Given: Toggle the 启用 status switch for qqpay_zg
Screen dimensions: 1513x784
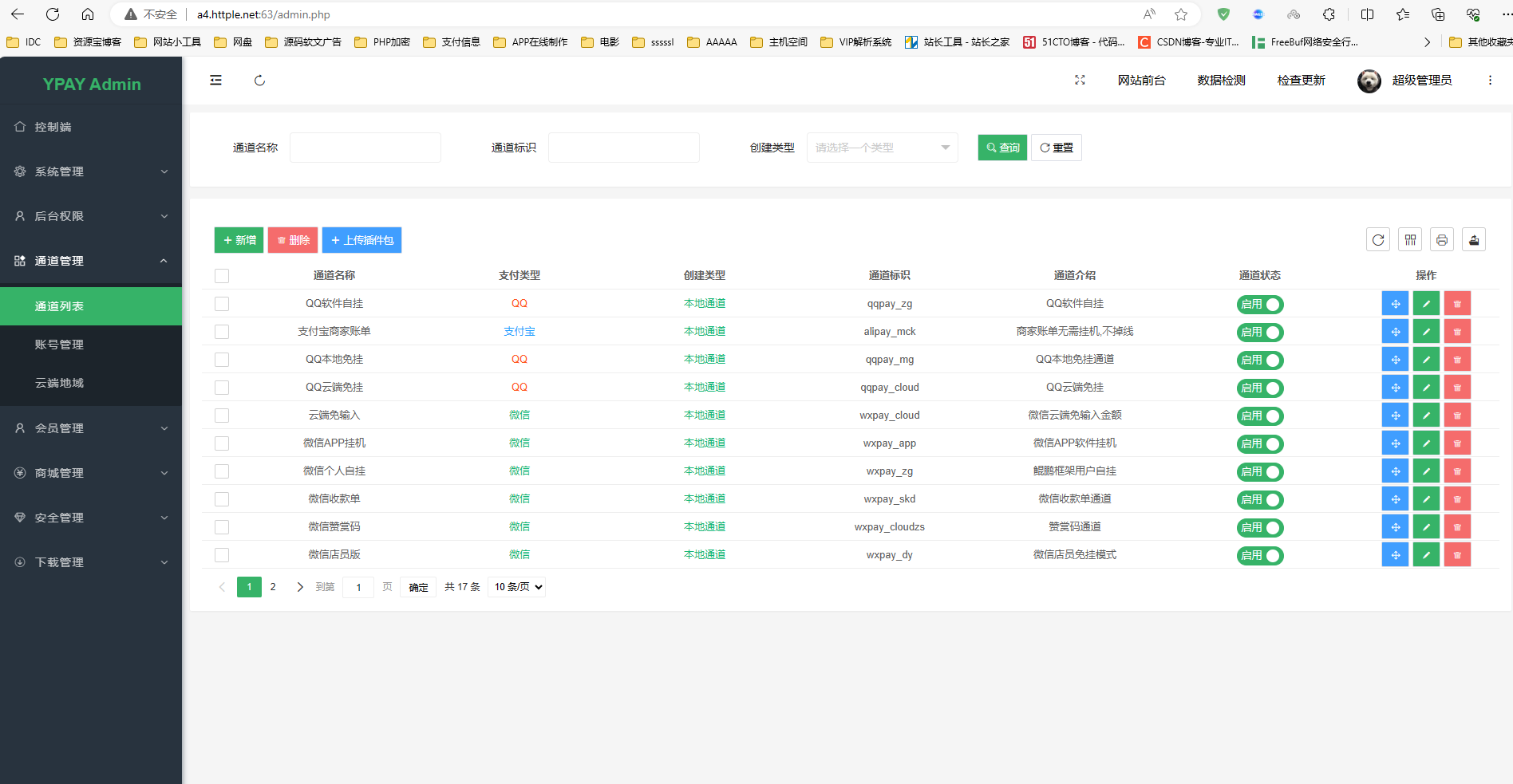Looking at the screenshot, I should (1260, 304).
